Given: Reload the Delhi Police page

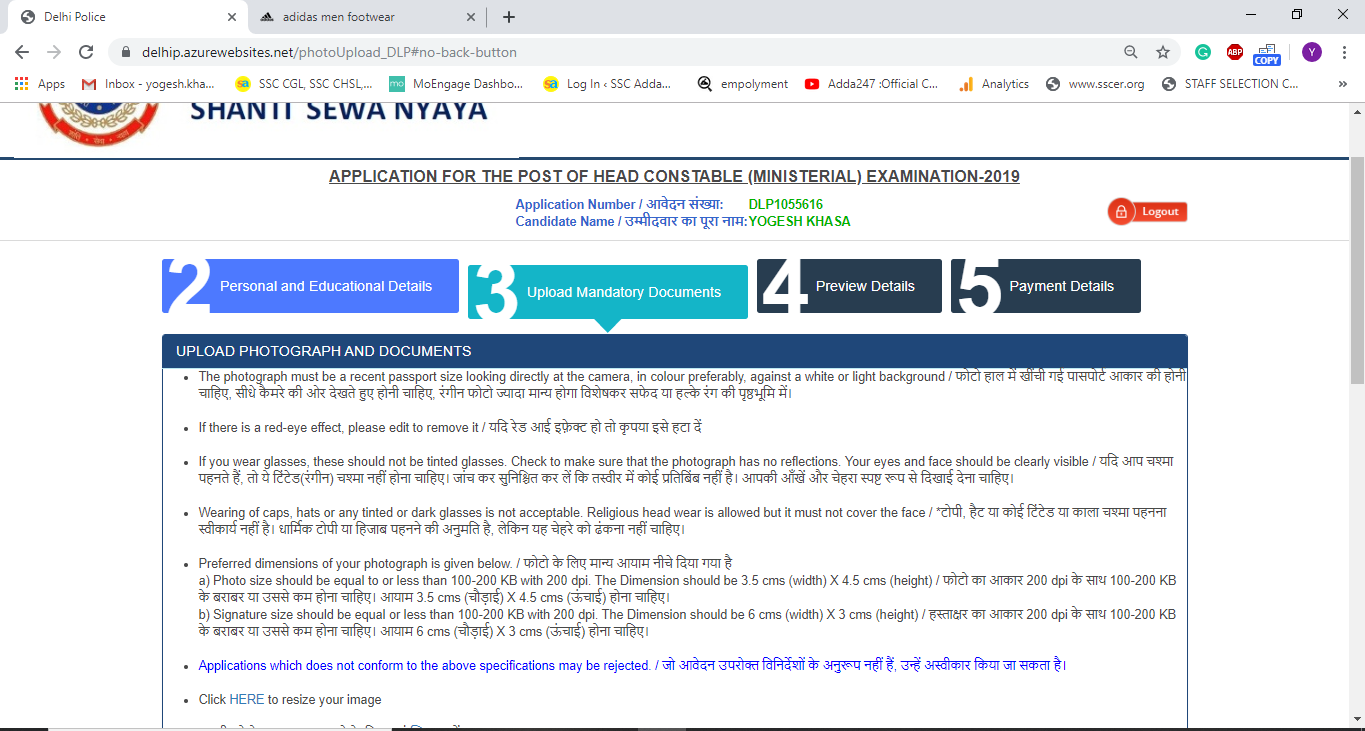Looking at the screenshot, I should [x=86, y=52].
